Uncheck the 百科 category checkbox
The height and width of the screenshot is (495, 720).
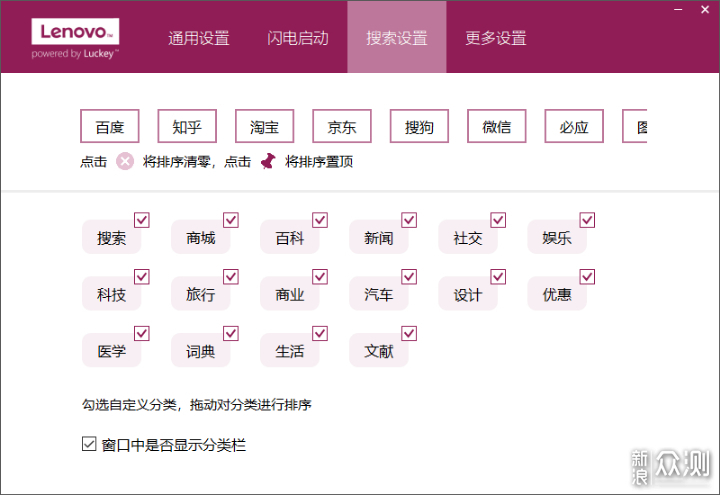coord(320,220)
